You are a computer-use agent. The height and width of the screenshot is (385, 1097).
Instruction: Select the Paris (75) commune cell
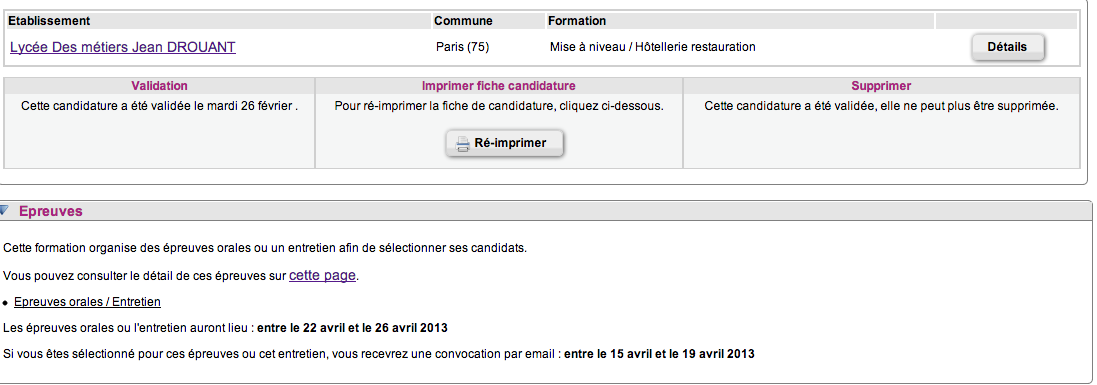click(462, 48)
